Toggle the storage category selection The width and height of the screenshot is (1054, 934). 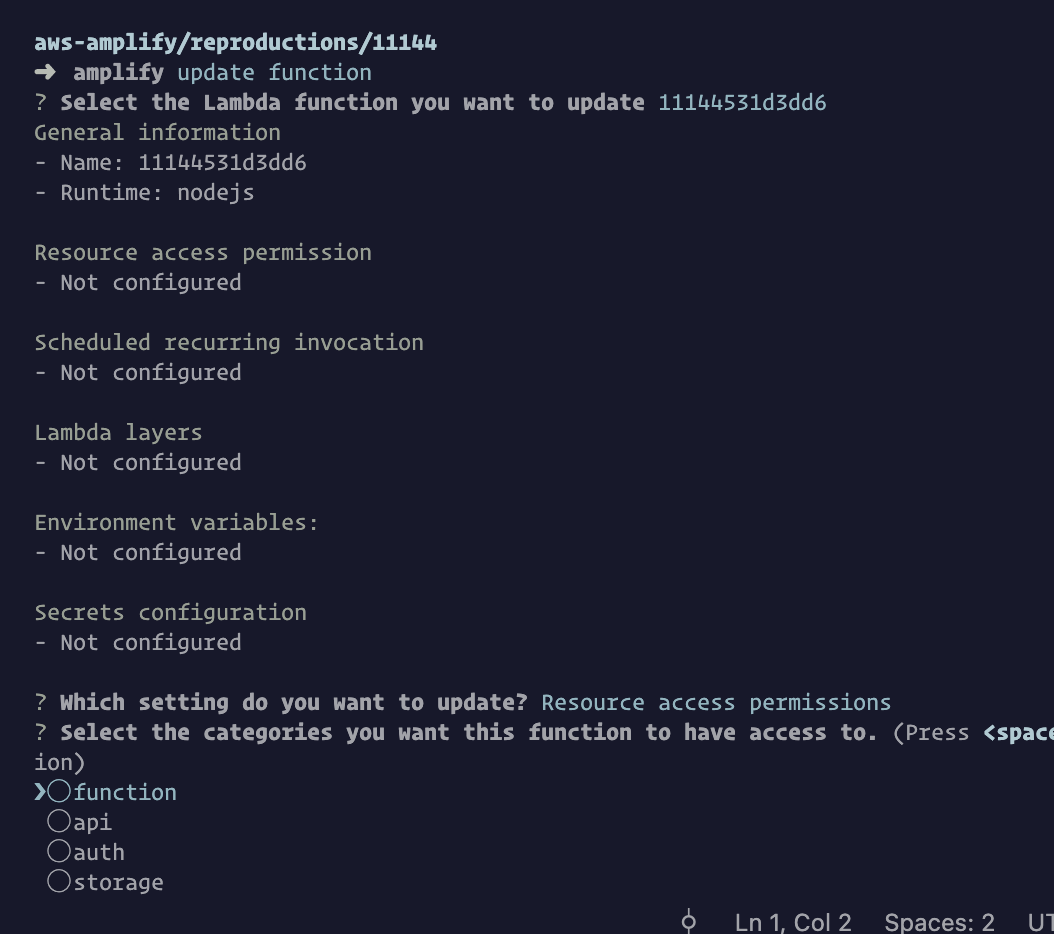(59, 881)
